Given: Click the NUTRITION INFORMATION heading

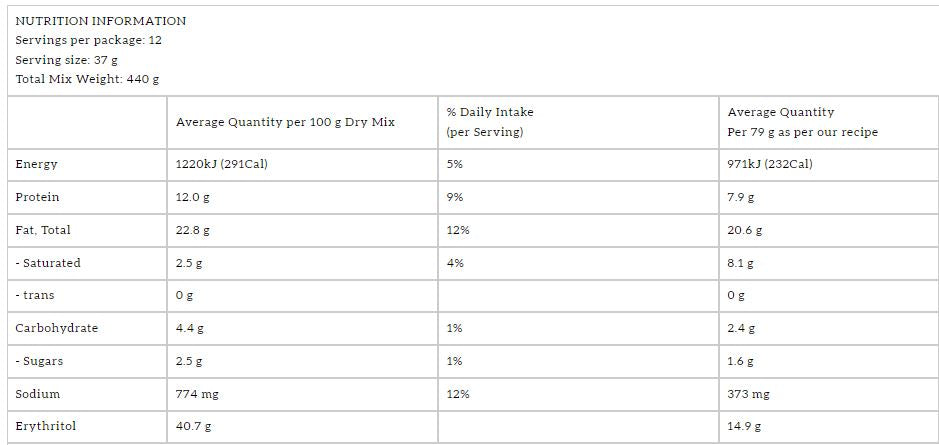Looking at the screenshot, I should 101,21.
